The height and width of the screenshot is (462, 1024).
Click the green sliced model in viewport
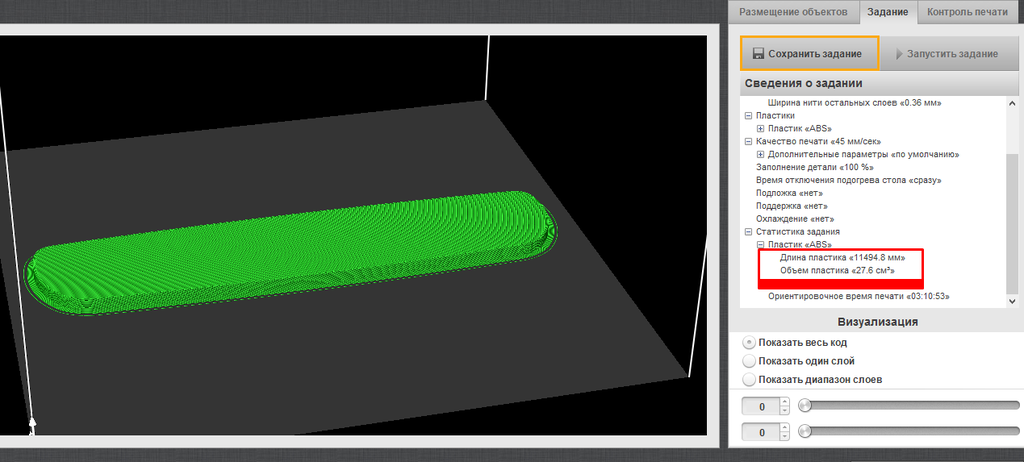(290, 250)
